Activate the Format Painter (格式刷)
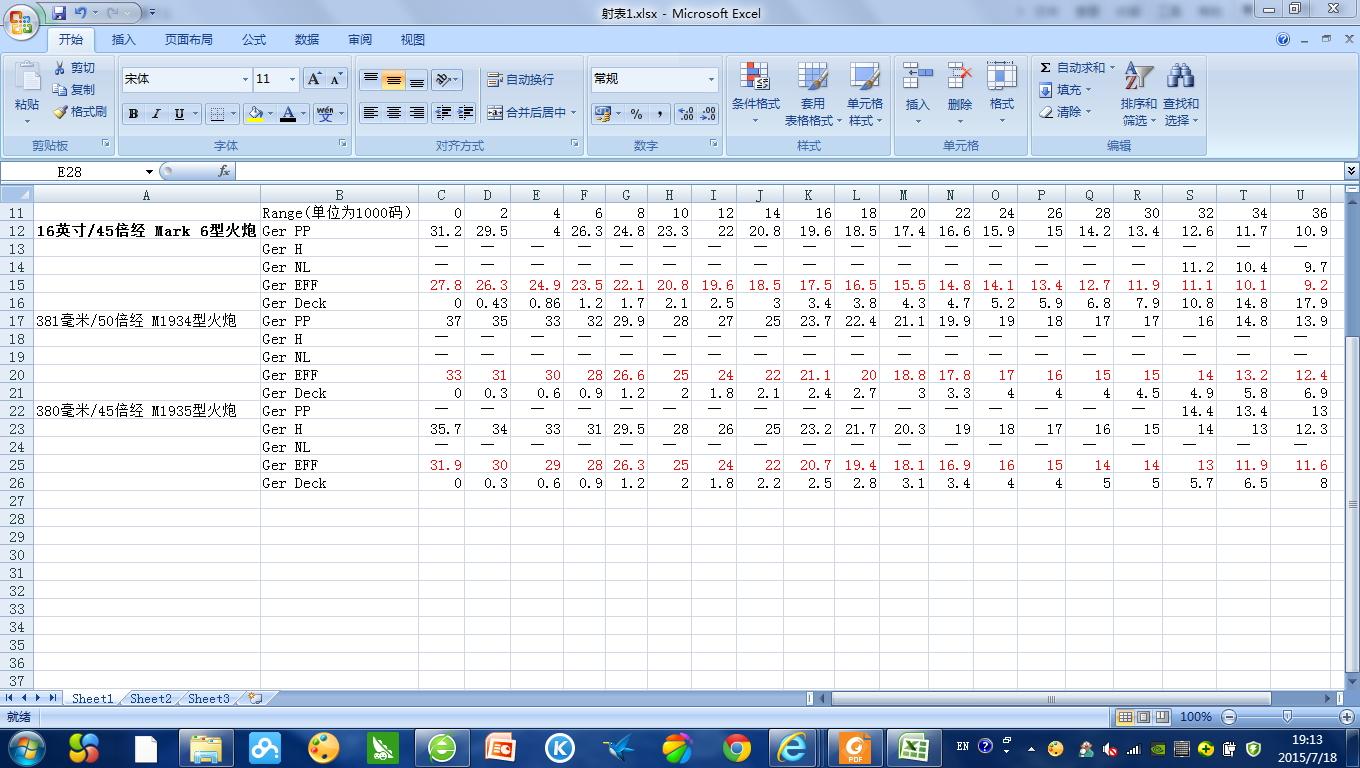Screen dimensions: 1360x768 (x=80, y=112)
